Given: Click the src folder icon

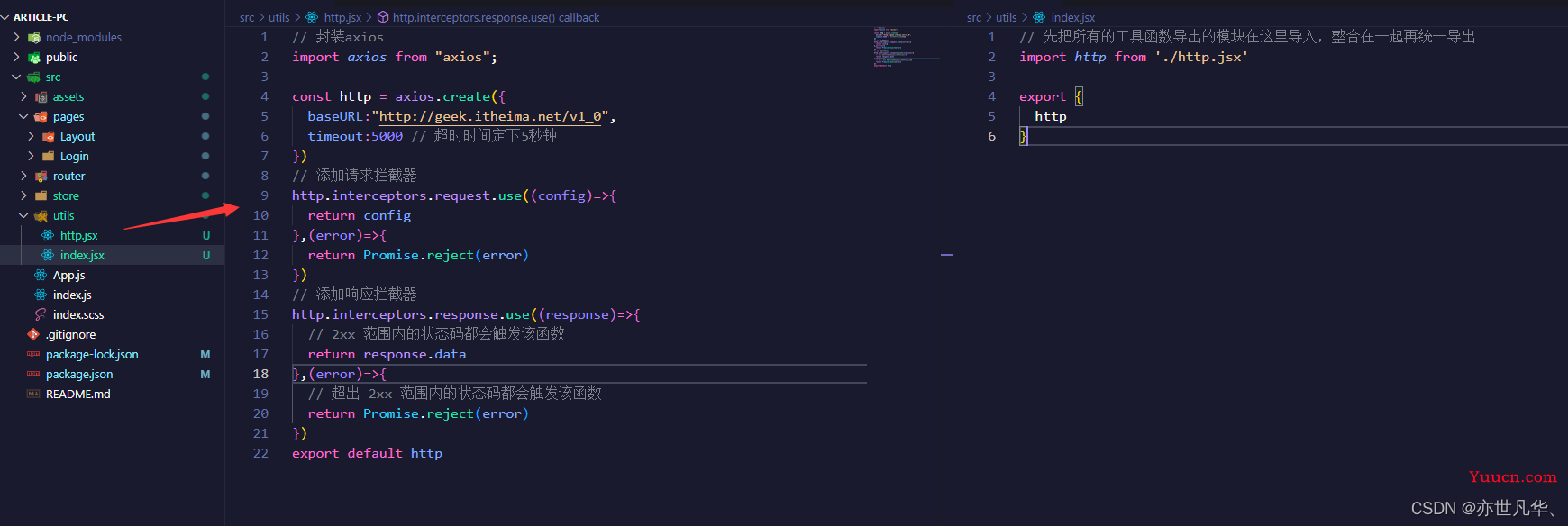Looking at the screenshot, I should coord(34,77).
